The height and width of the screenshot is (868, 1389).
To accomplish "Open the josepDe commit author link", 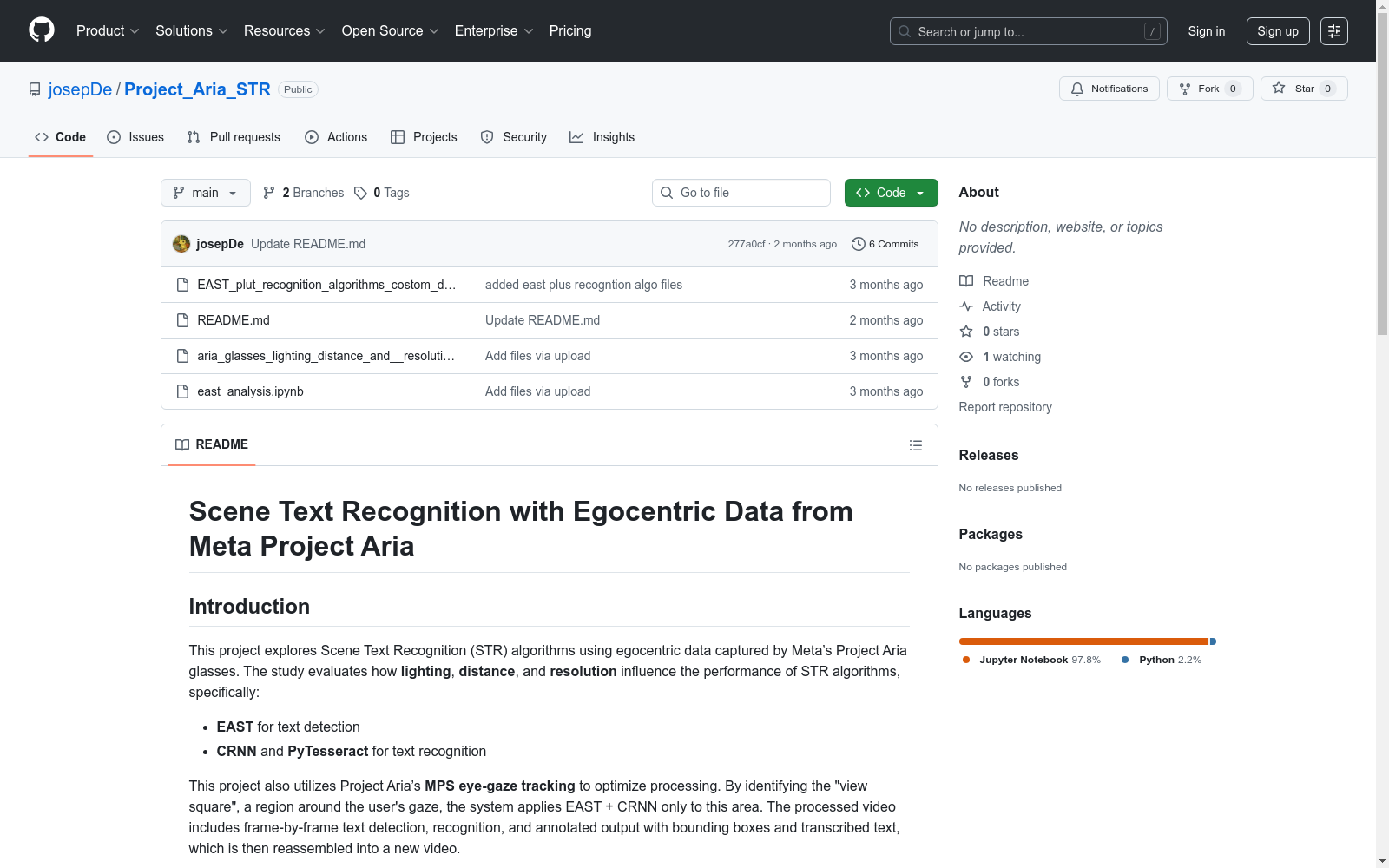I will [x=220, y=244].
